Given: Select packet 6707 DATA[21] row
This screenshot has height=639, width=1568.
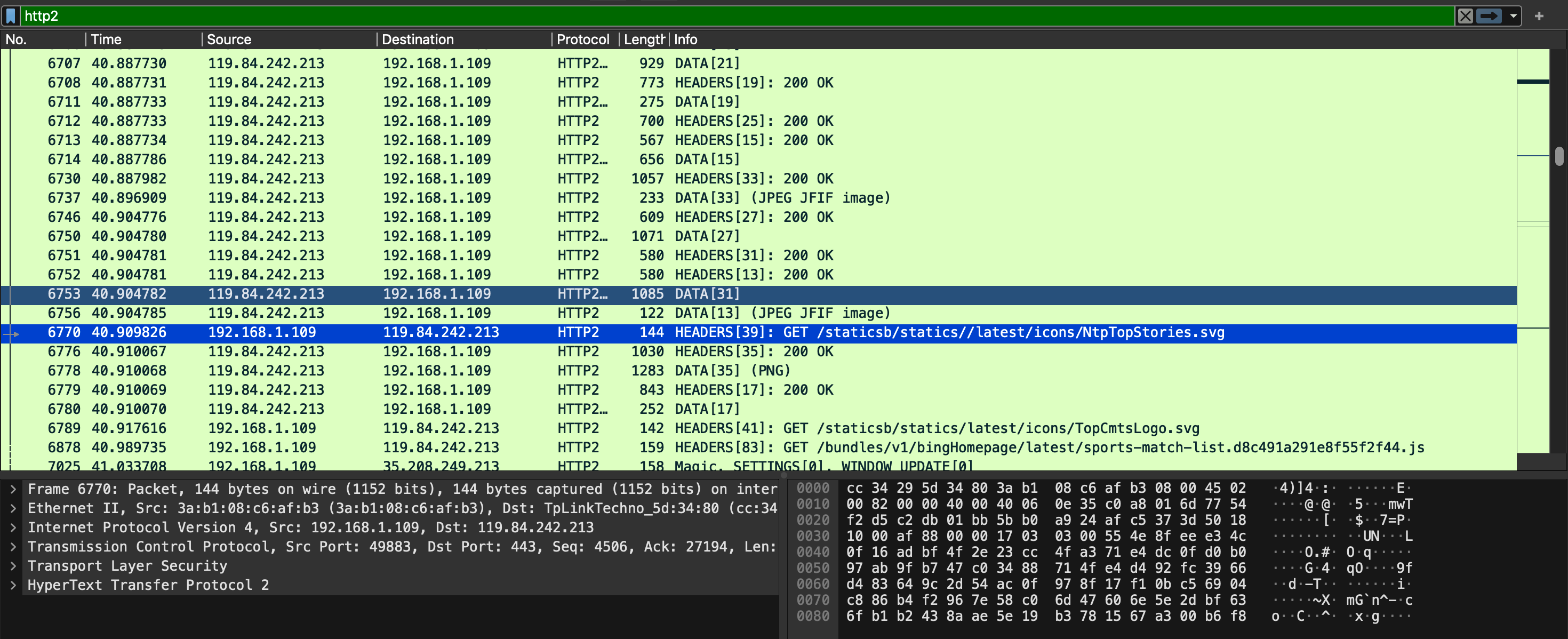Looking at the screenshot, I should point(758,63).
